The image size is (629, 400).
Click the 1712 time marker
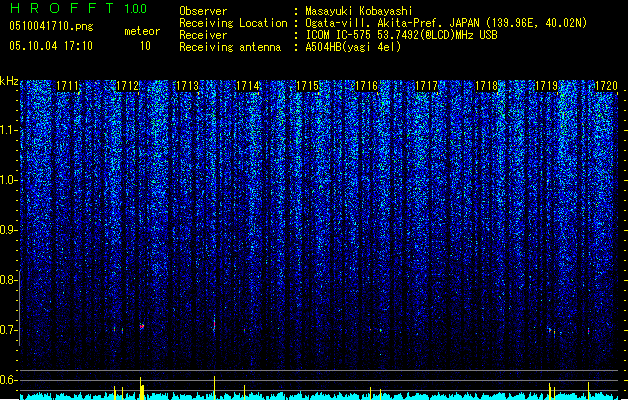point(127,86)
